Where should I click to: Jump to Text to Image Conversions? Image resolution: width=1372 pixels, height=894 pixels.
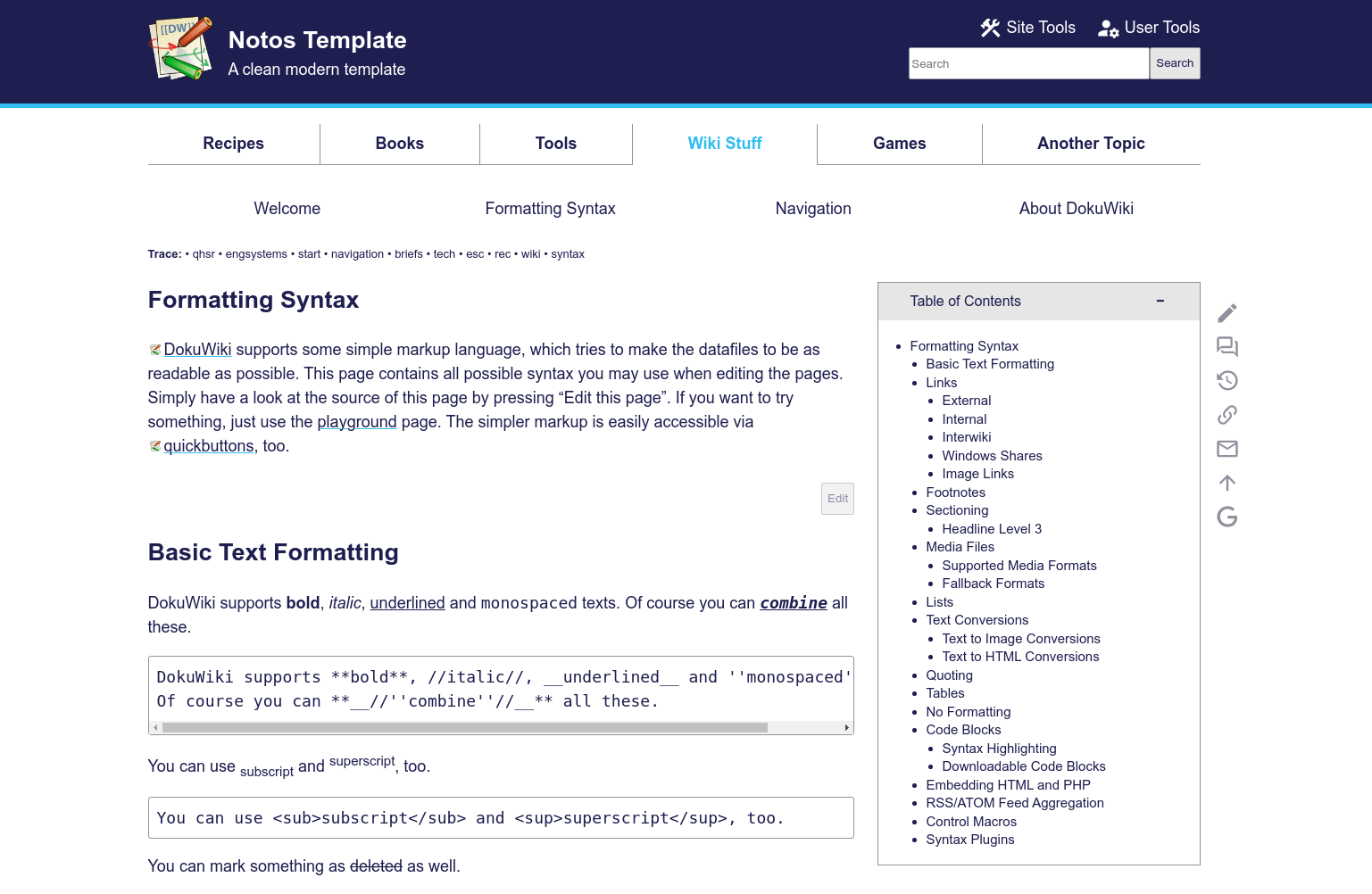(x=1021, y=639)
